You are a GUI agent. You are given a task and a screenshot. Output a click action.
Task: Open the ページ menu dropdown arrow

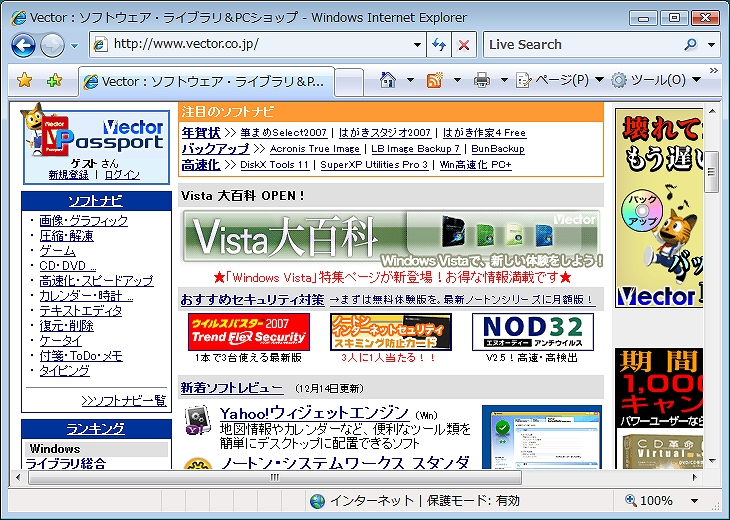click(x=600, y=80)
